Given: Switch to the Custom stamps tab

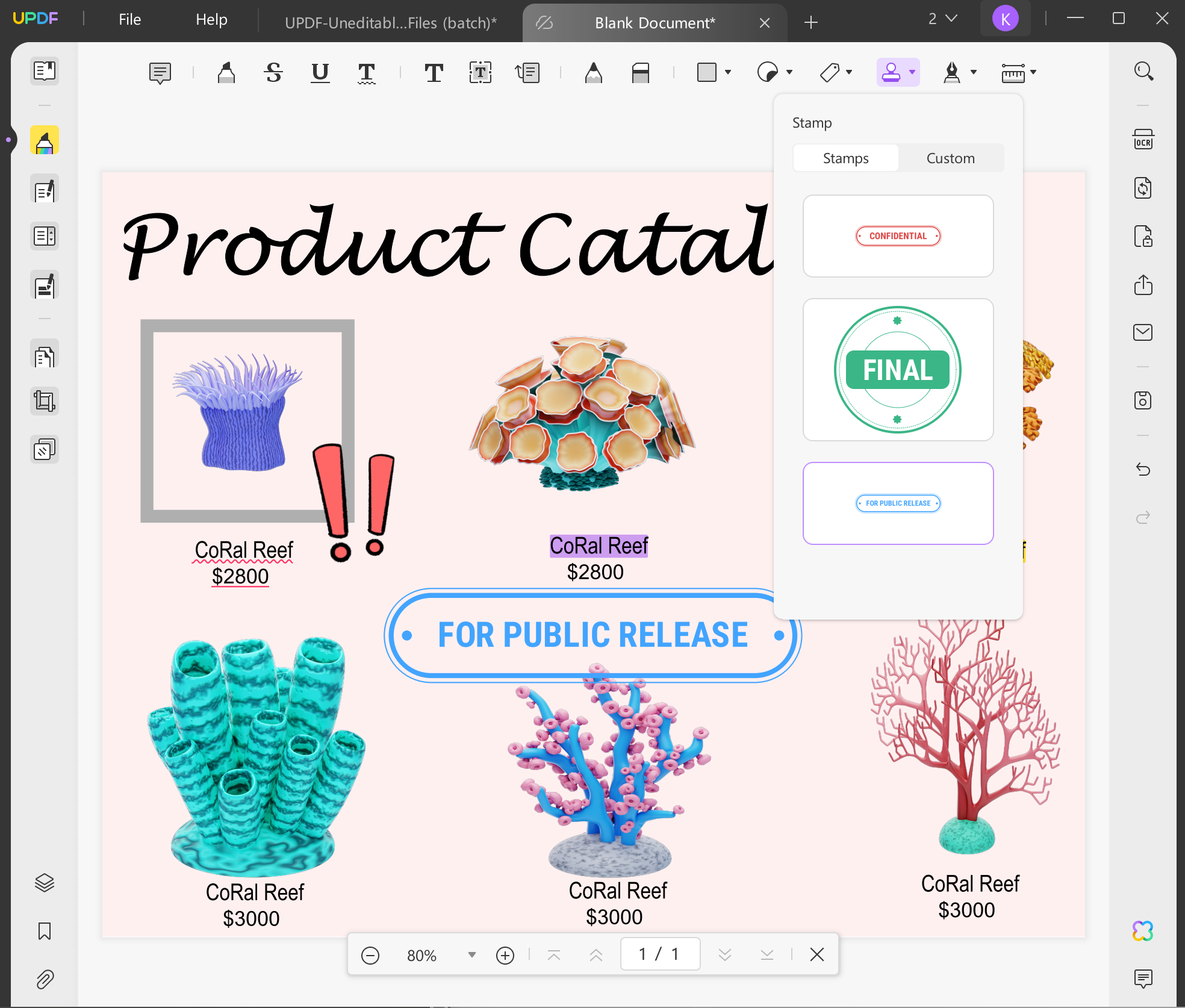Looking at the screenshot, I should 950,158.
